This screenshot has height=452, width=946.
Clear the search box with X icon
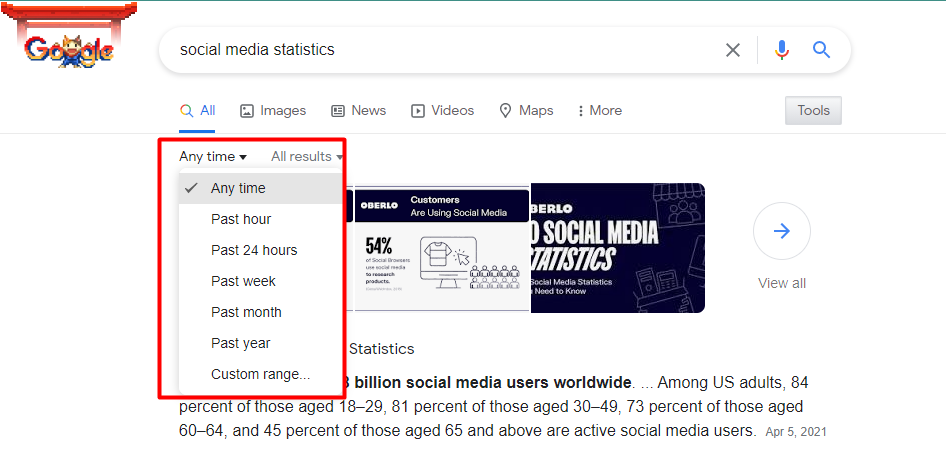pos(733,50)
